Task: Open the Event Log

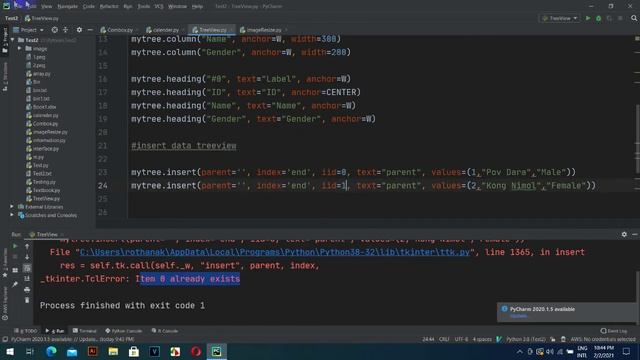Action: (x=614, y=331)
